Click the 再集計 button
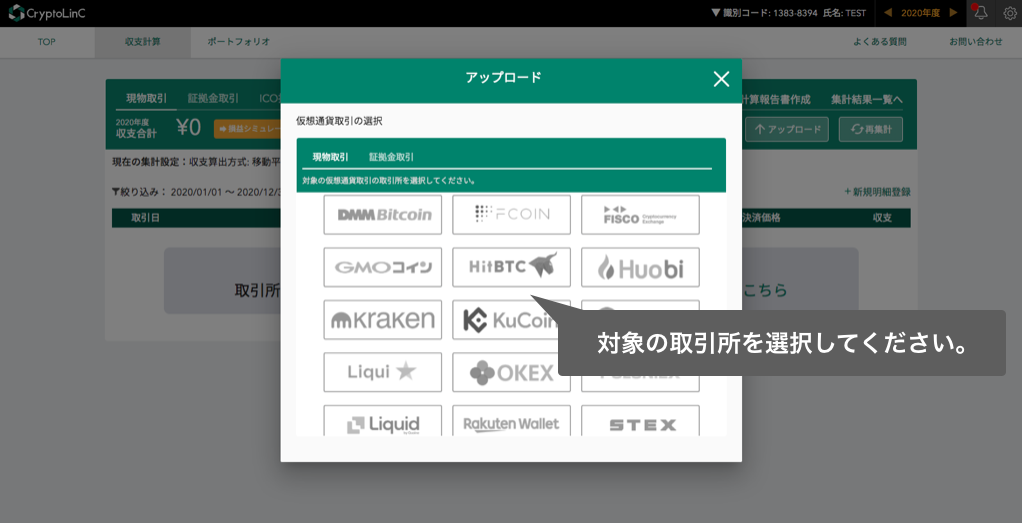 [x=871, y=129]
